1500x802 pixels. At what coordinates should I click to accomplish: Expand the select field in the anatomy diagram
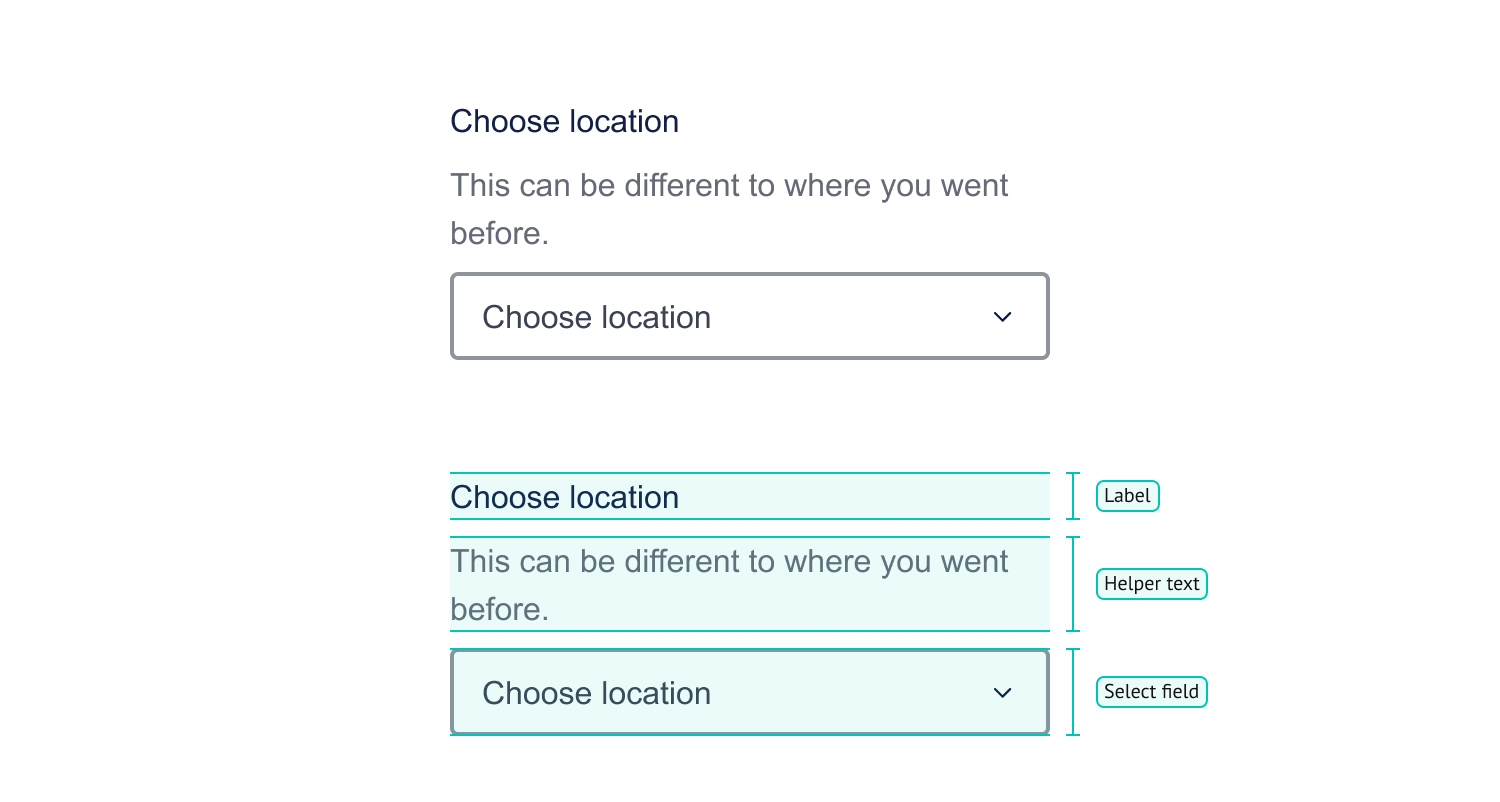click(750, 692)
